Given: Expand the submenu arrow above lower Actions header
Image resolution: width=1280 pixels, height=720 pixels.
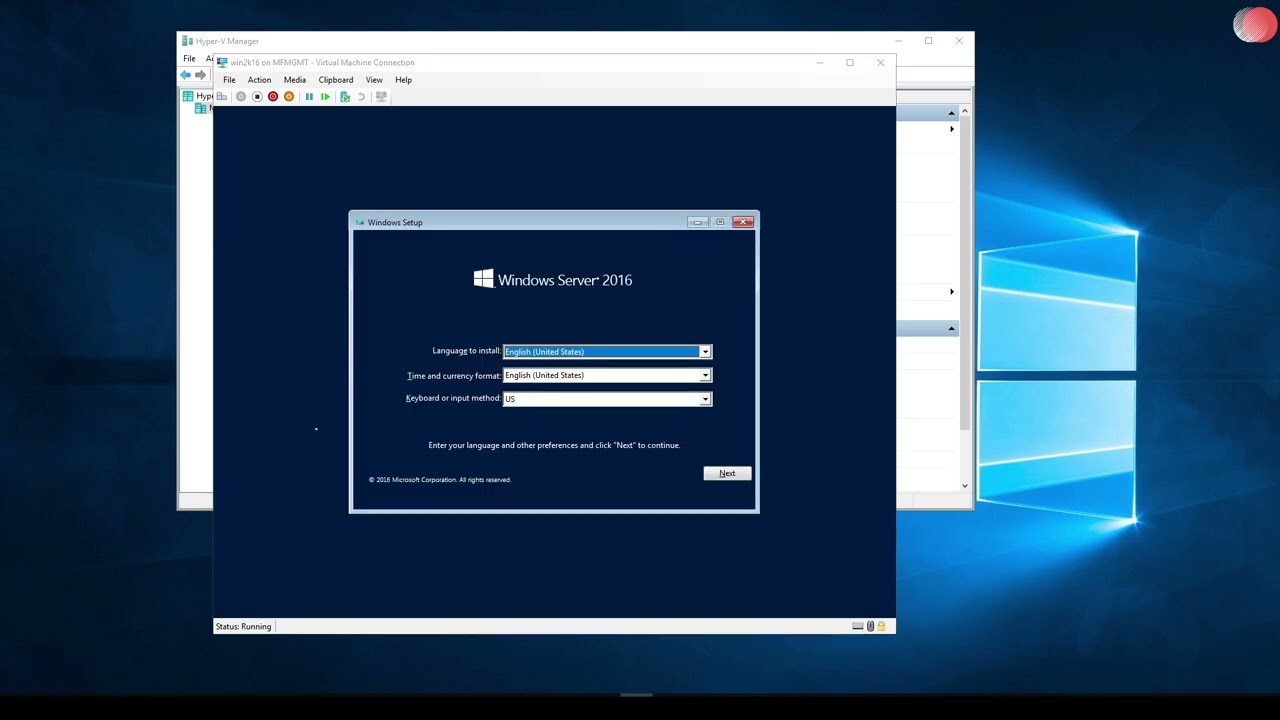Looking at the screenshot, I should [x=951, y=292].
